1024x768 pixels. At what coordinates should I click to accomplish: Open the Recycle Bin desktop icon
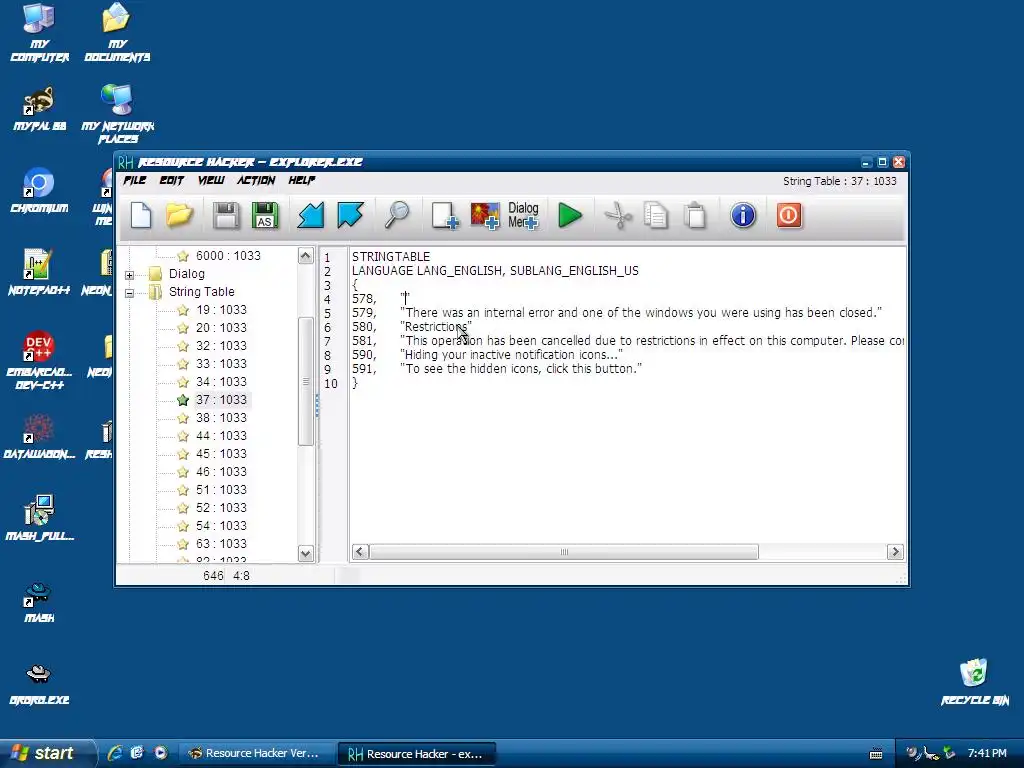click(974, 681)
